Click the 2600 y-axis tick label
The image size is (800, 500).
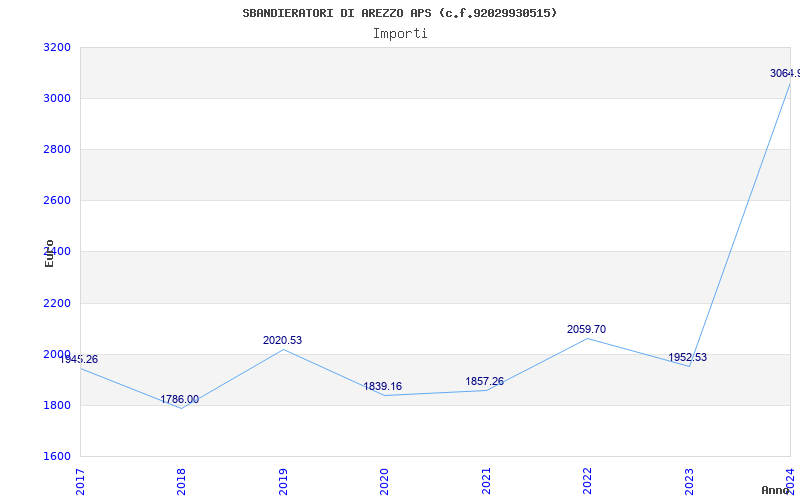[57, 201]
